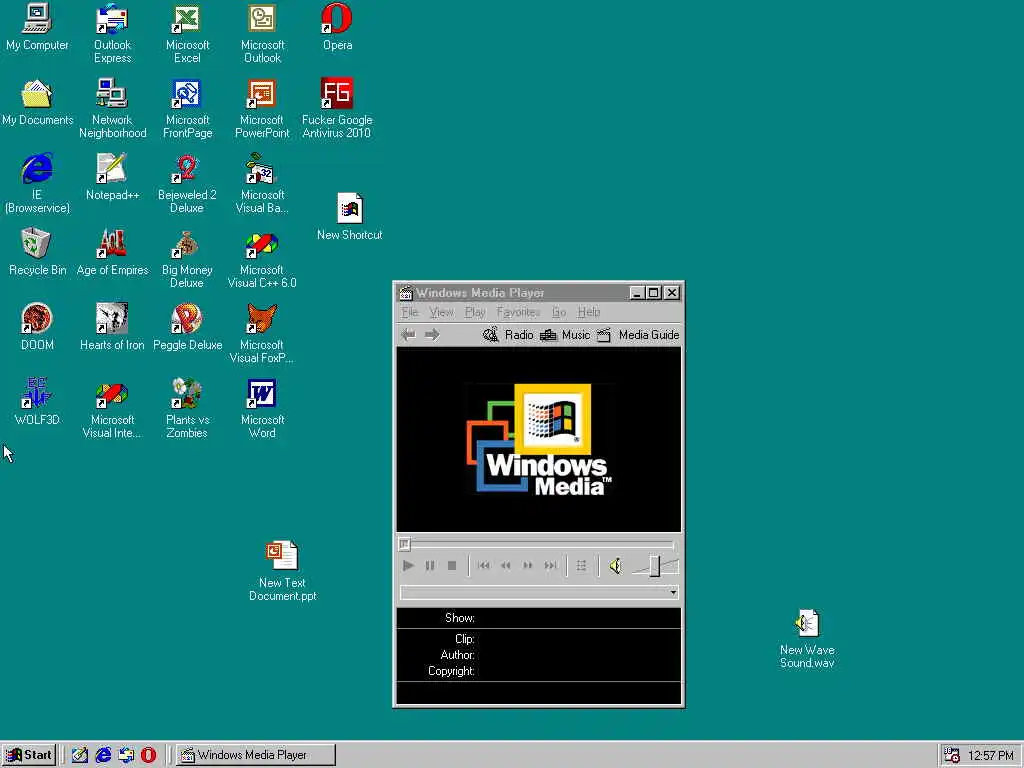Select the Big Money Deluxe shortcut
This screenshot has width=1024, height=768.
[x=187, y=258]
